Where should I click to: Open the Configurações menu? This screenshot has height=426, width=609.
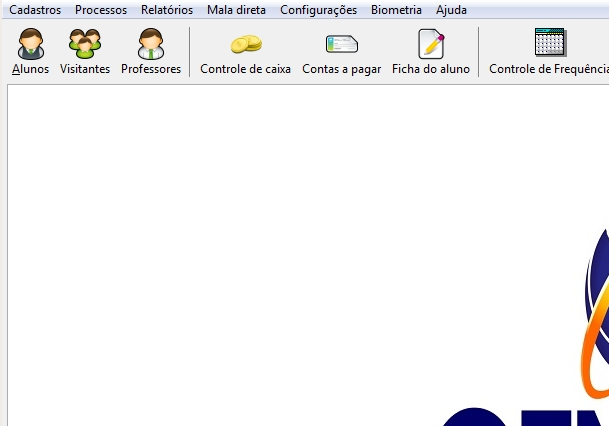pos(318,10)
